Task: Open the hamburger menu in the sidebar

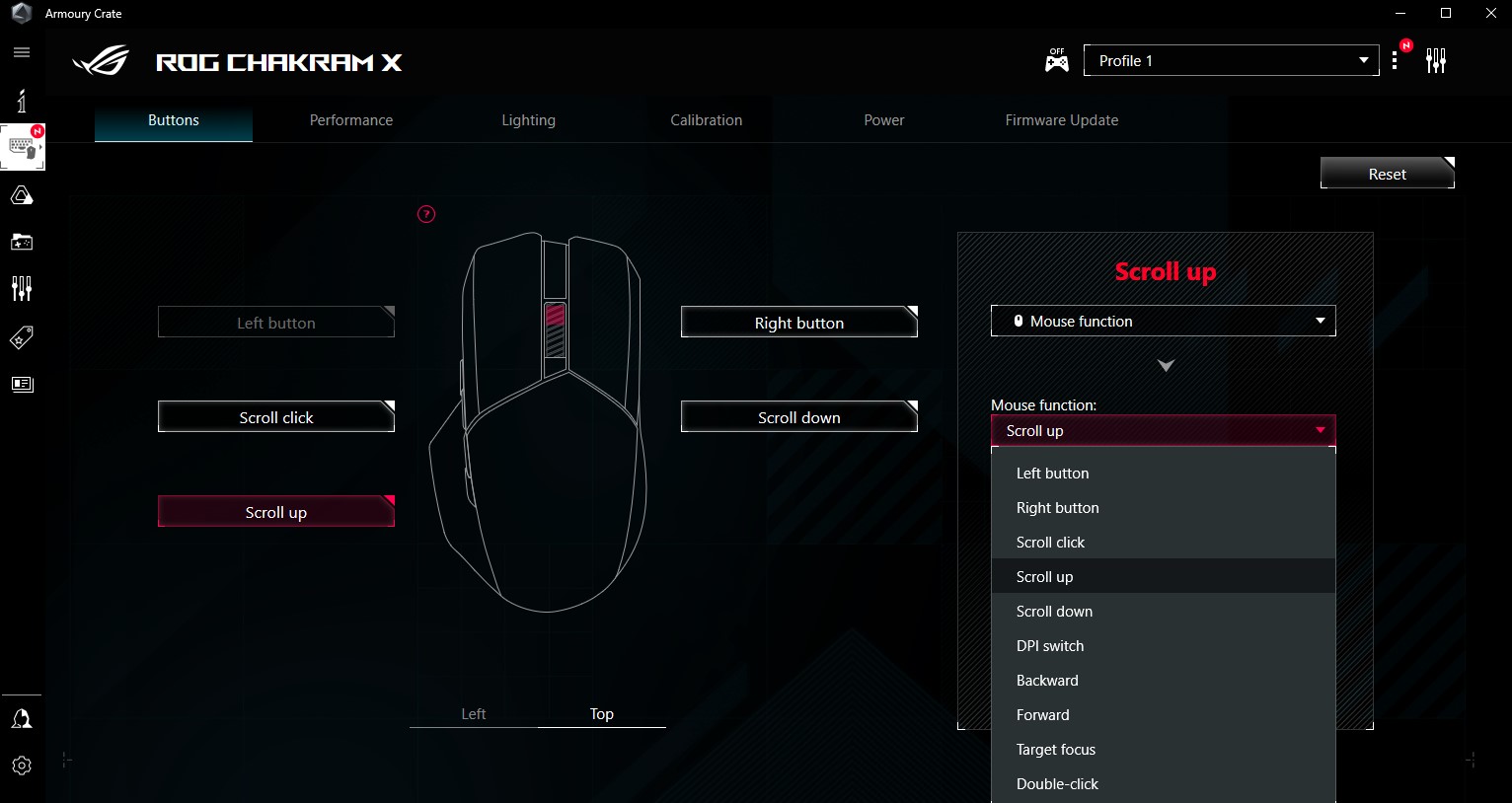Action: pos(22,52)
